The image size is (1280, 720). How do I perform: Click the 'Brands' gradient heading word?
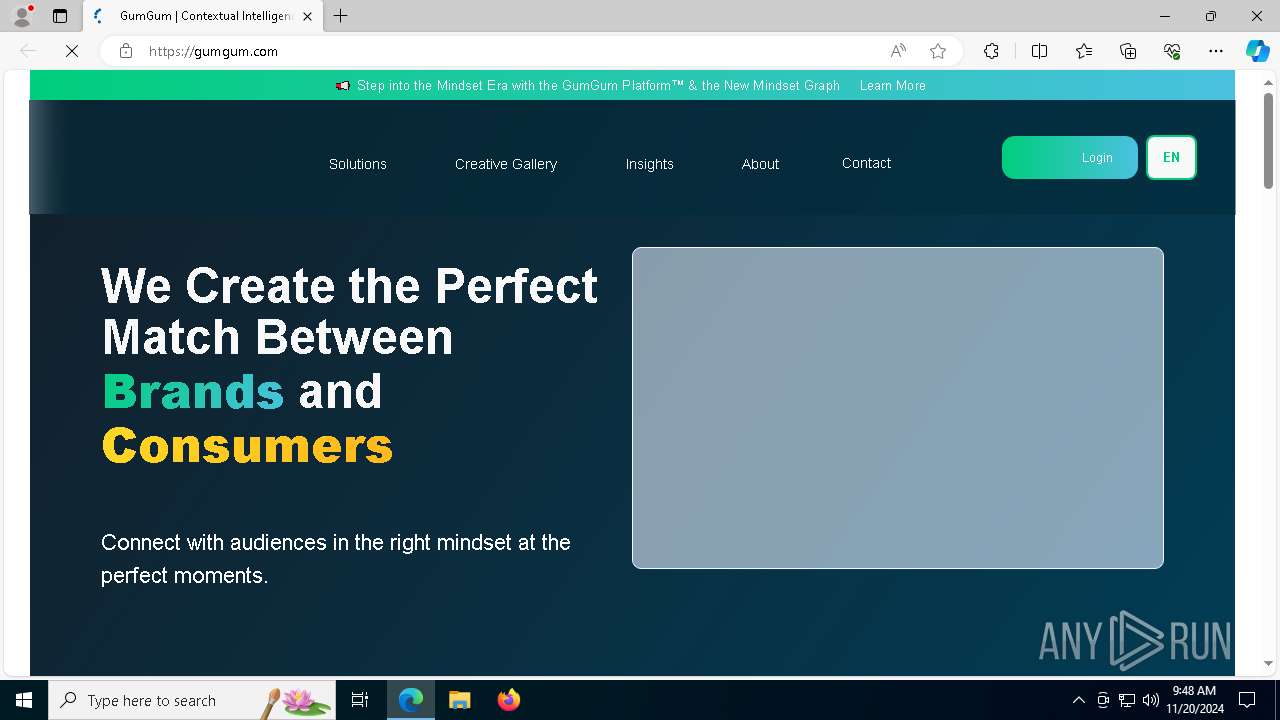click(x=193, y=391)
